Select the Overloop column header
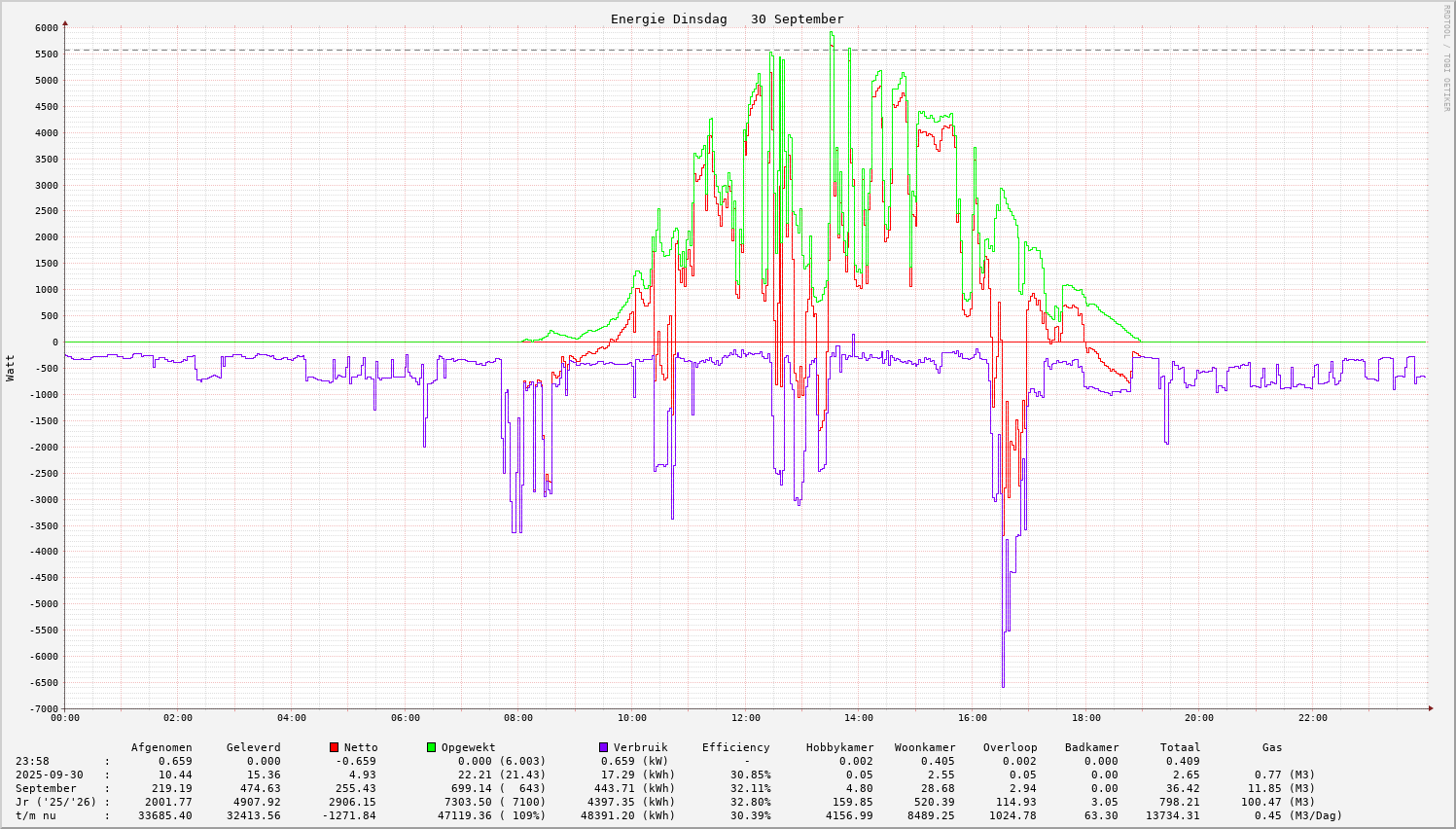1456x829 pixels. [x=1010, y=747]
